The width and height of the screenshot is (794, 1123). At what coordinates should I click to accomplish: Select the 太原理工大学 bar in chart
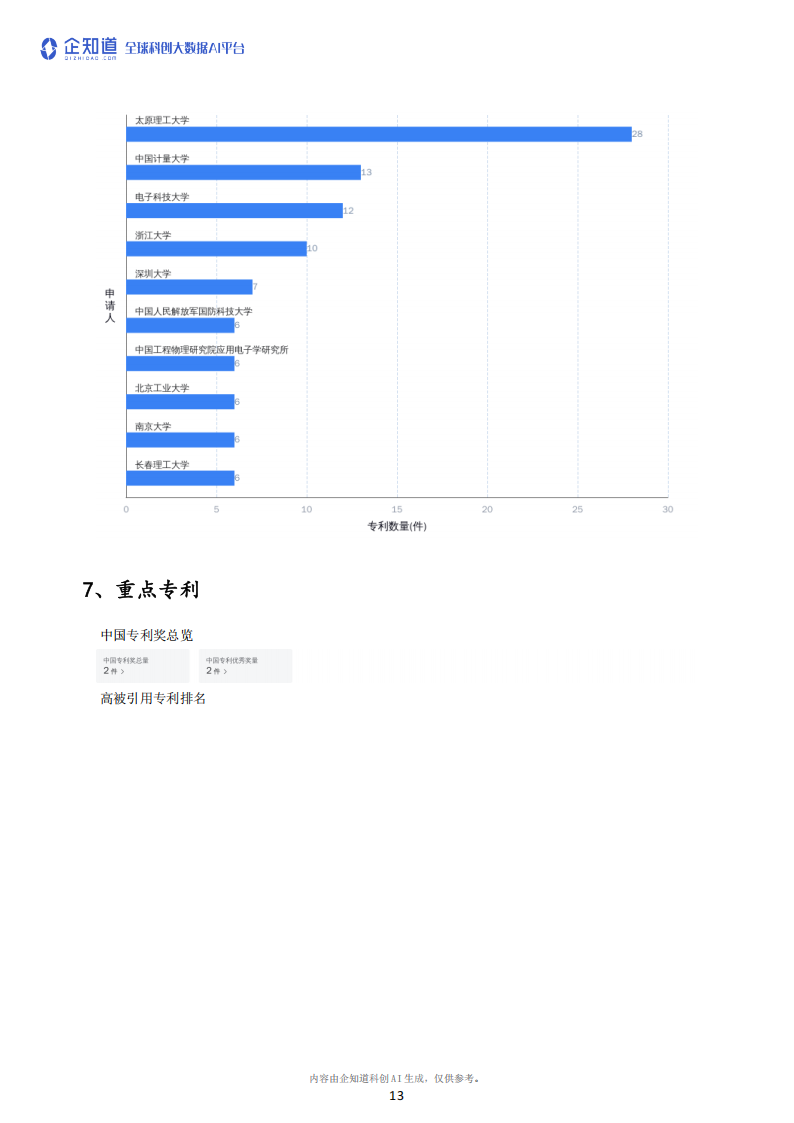[378, 134]
